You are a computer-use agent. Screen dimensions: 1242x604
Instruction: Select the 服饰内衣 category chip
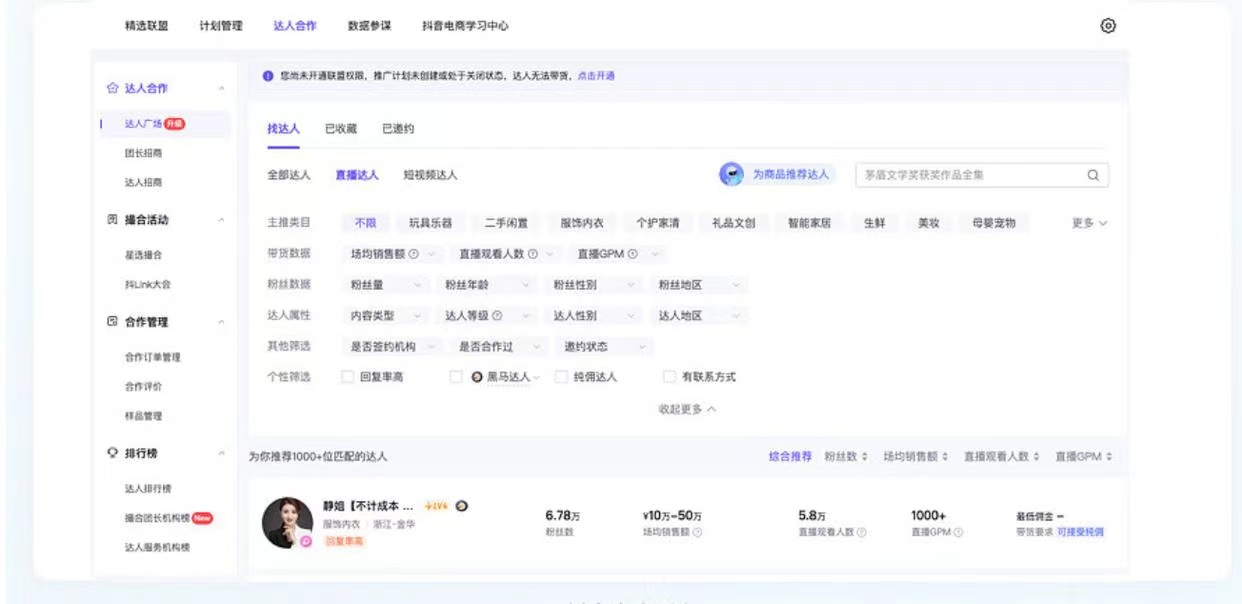[581, 223]
